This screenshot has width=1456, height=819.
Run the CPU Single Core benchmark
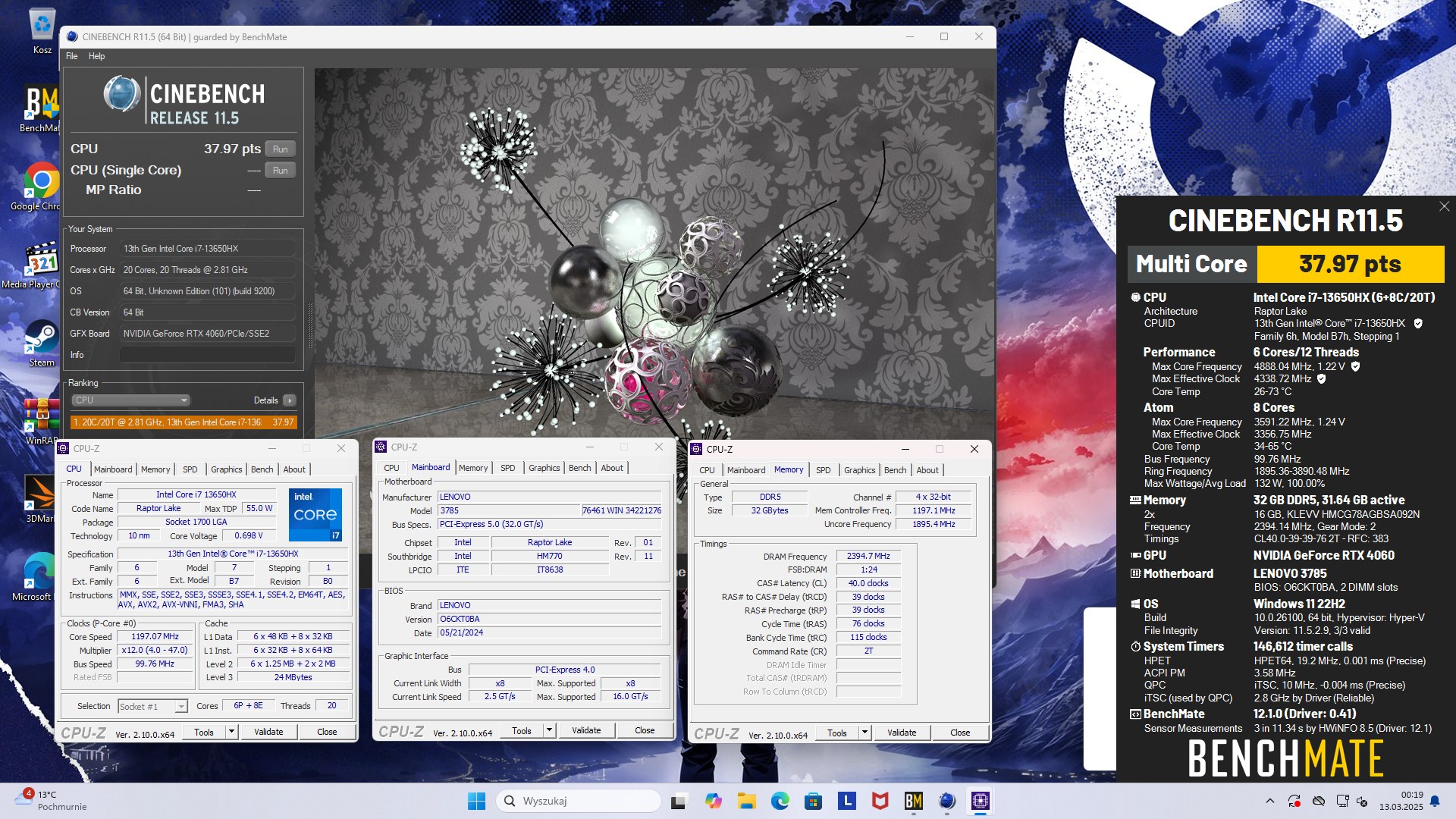(x=280, y=171)
